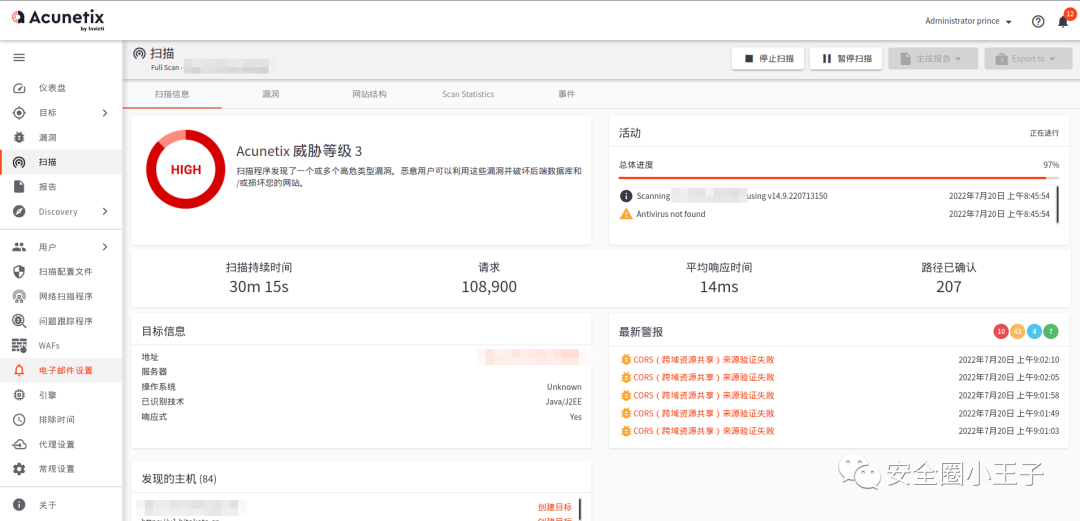1080x521 pixels.
Task: Select 扫描配置文件 in the sidebar
Action: pos(65,272)
